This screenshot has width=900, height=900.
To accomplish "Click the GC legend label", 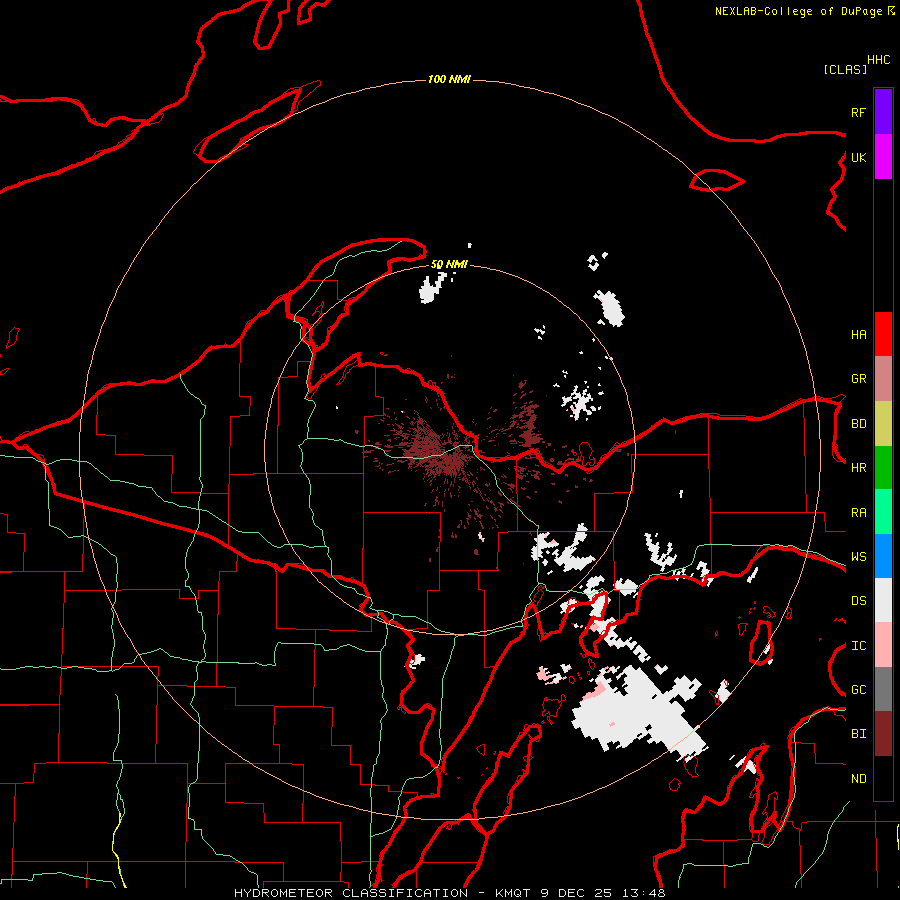I will 858,690.
